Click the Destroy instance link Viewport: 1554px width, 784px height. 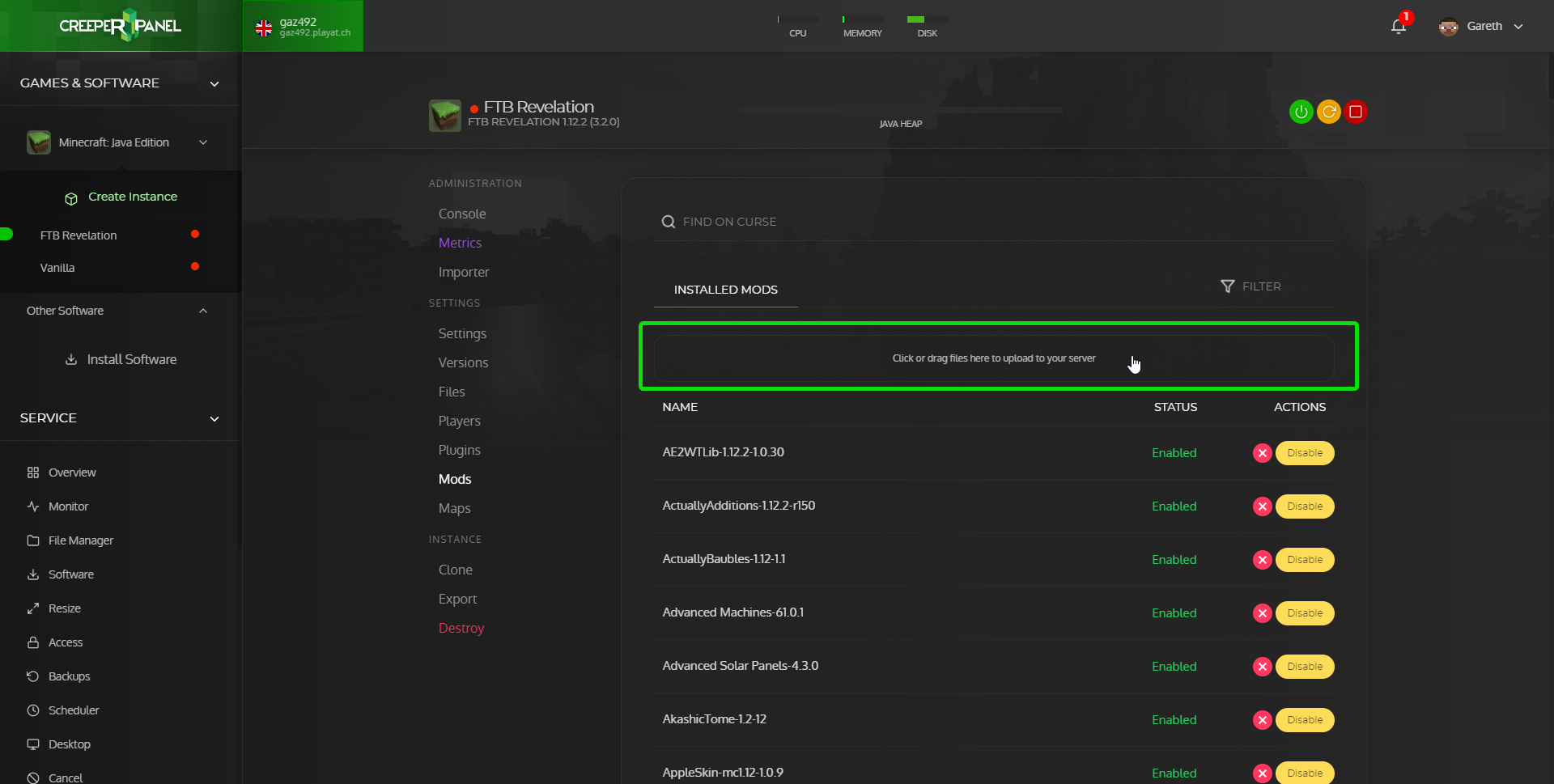pos(461,628)
